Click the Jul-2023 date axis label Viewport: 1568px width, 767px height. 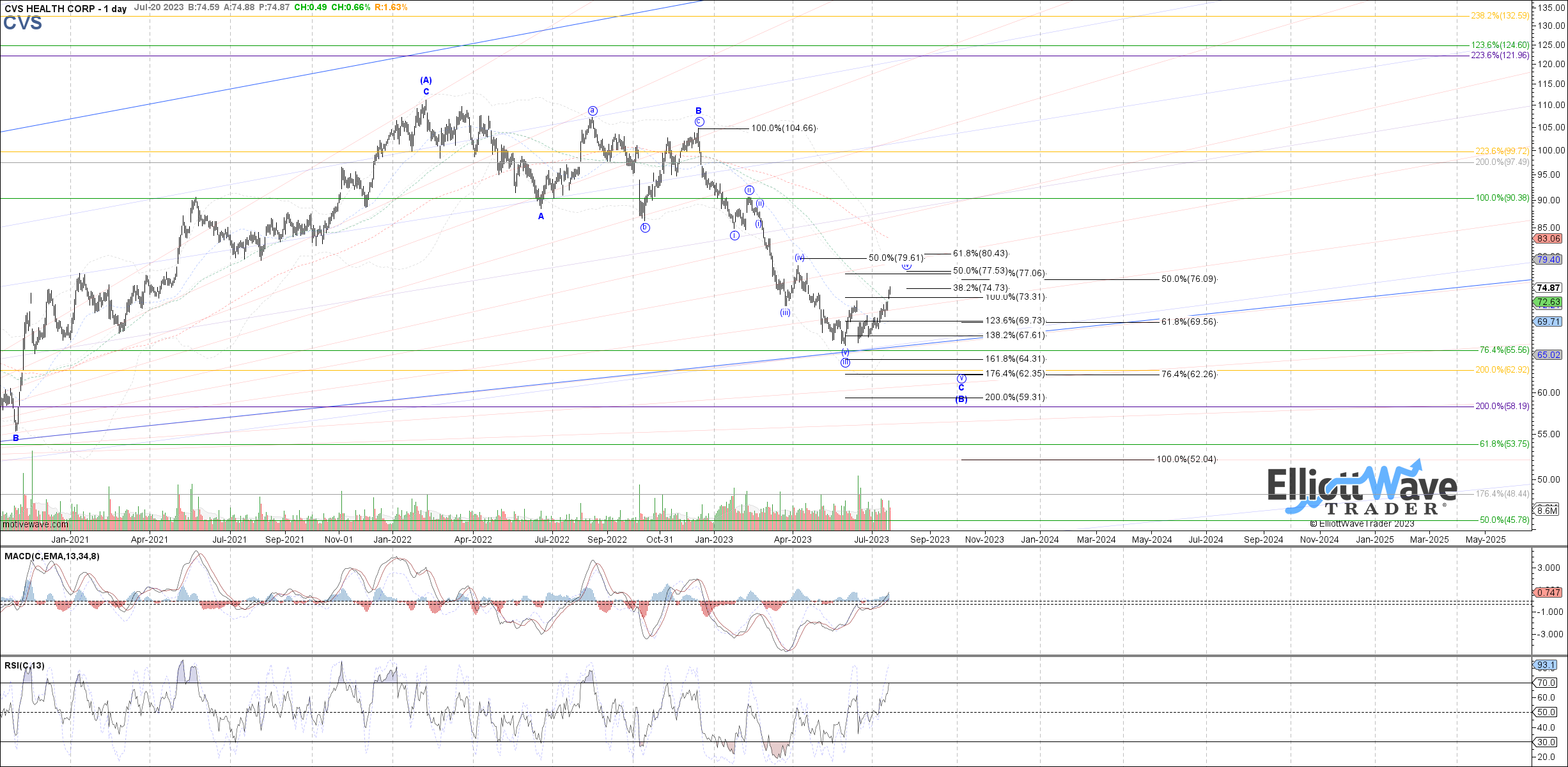click(x=871, y=539)
